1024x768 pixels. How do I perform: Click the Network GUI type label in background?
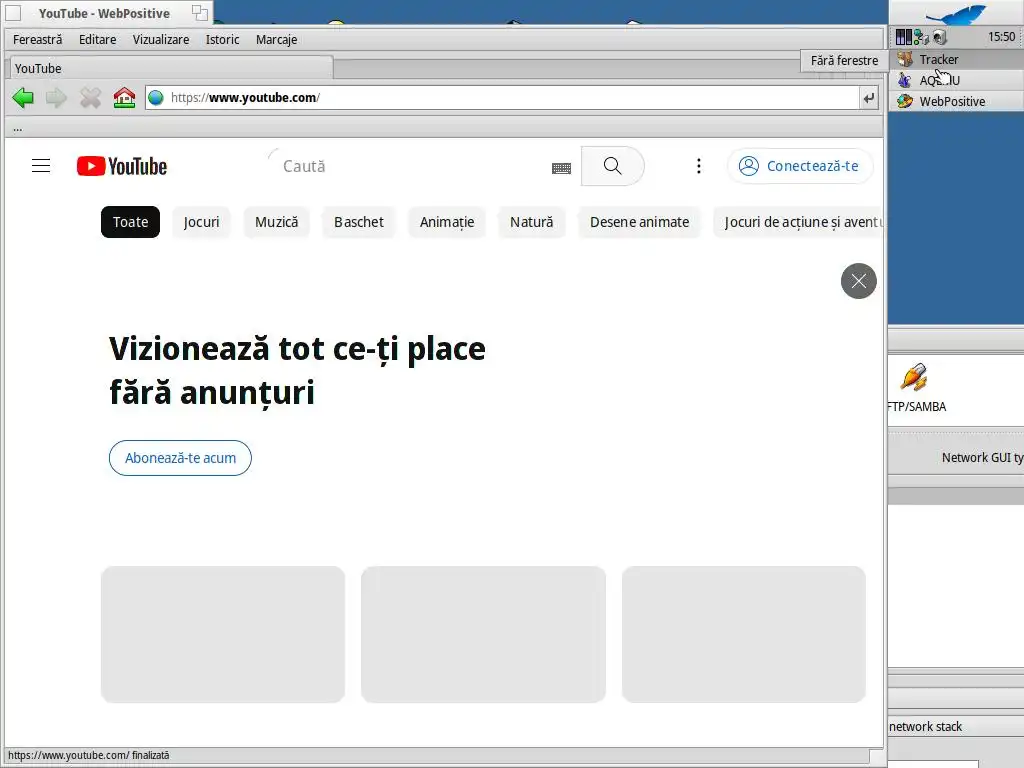click(x=982, y=458)
